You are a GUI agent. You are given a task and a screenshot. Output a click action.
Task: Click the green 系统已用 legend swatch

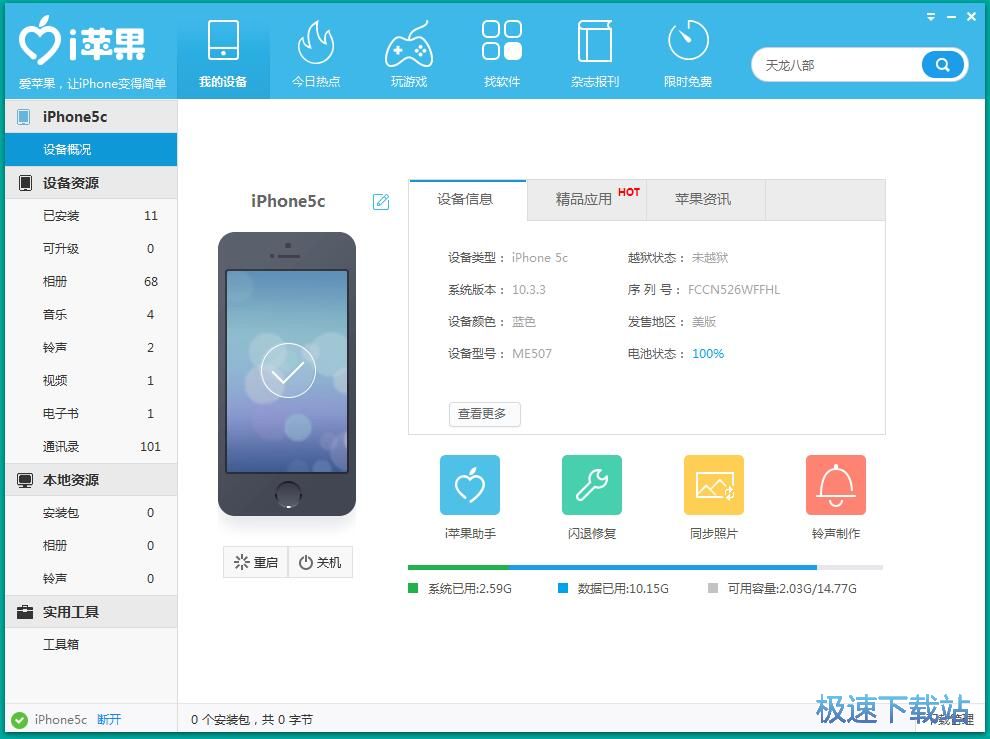413,589
